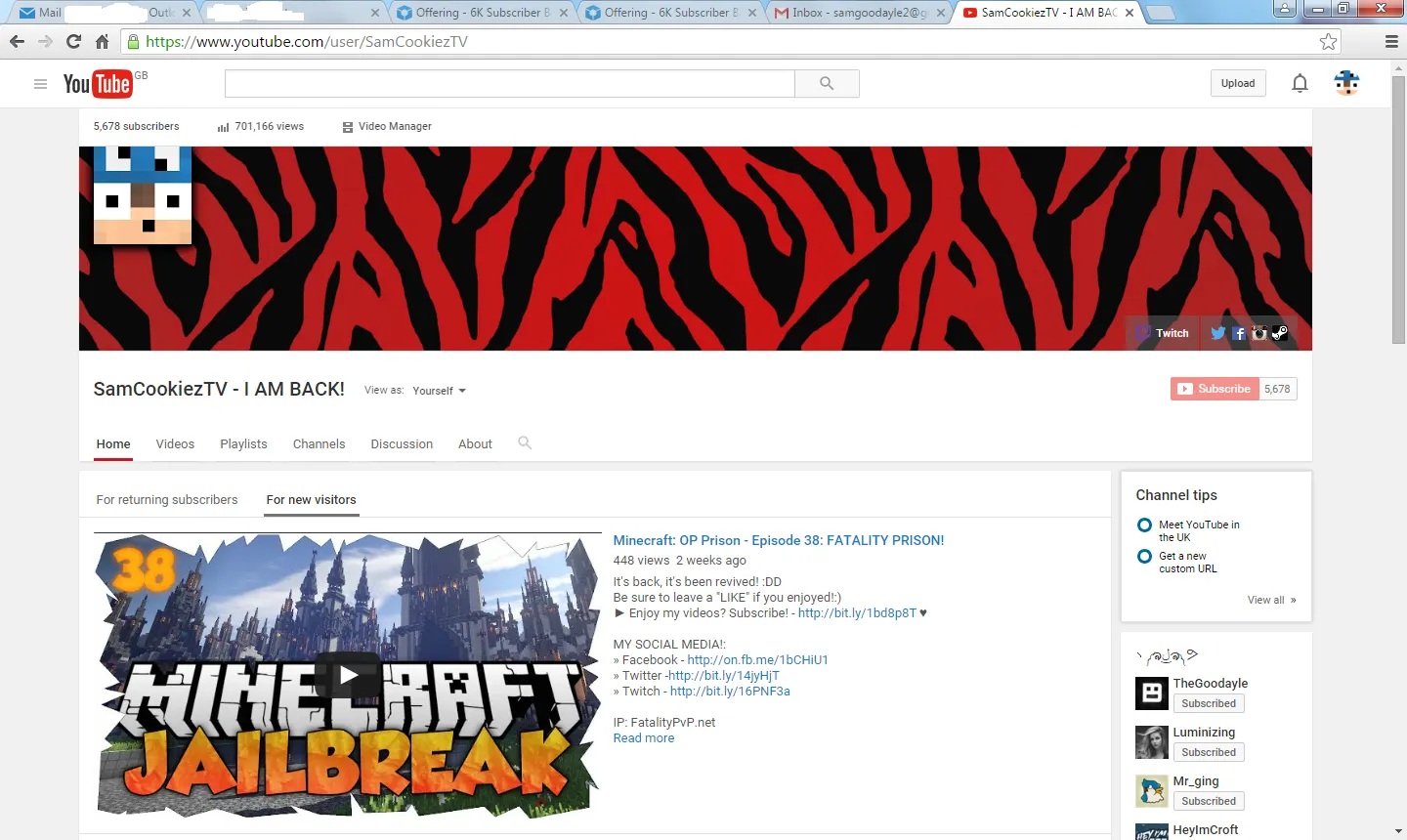Click the site security padlock icon
The width and height of the screenshot is (1407, 840).
(134, 42)
